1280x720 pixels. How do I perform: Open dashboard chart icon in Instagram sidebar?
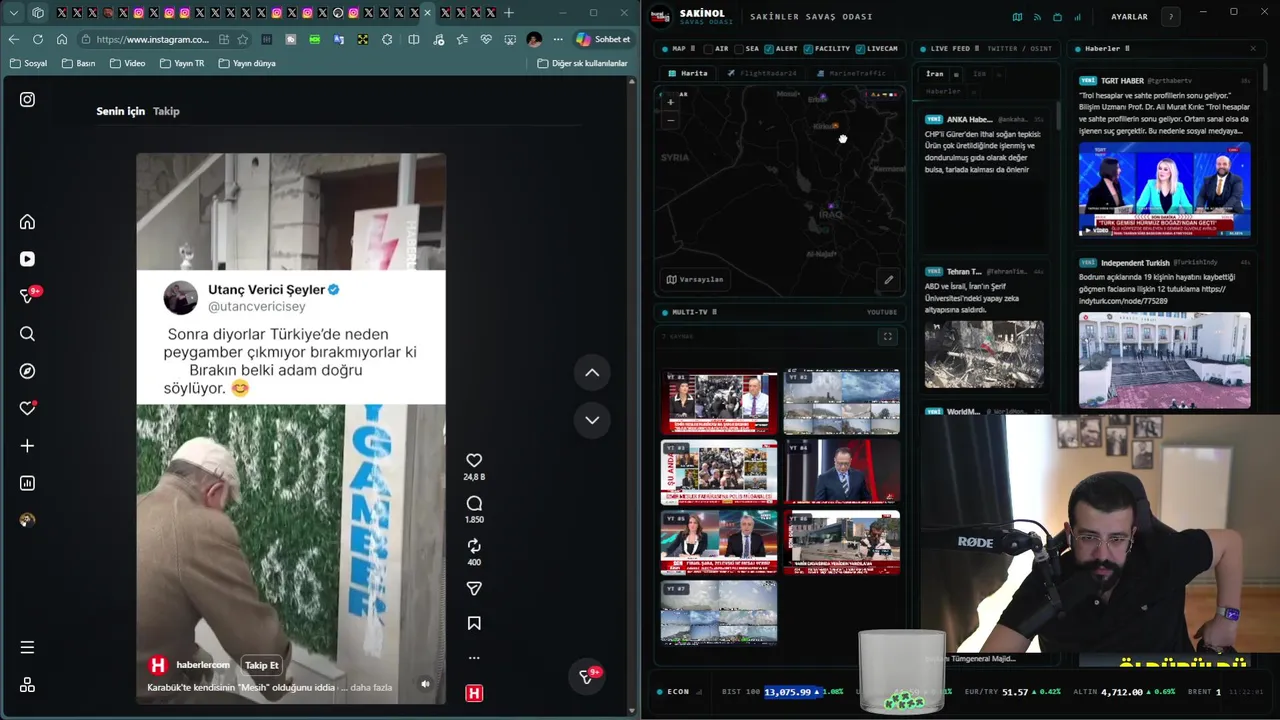click(x=27, y=483)
